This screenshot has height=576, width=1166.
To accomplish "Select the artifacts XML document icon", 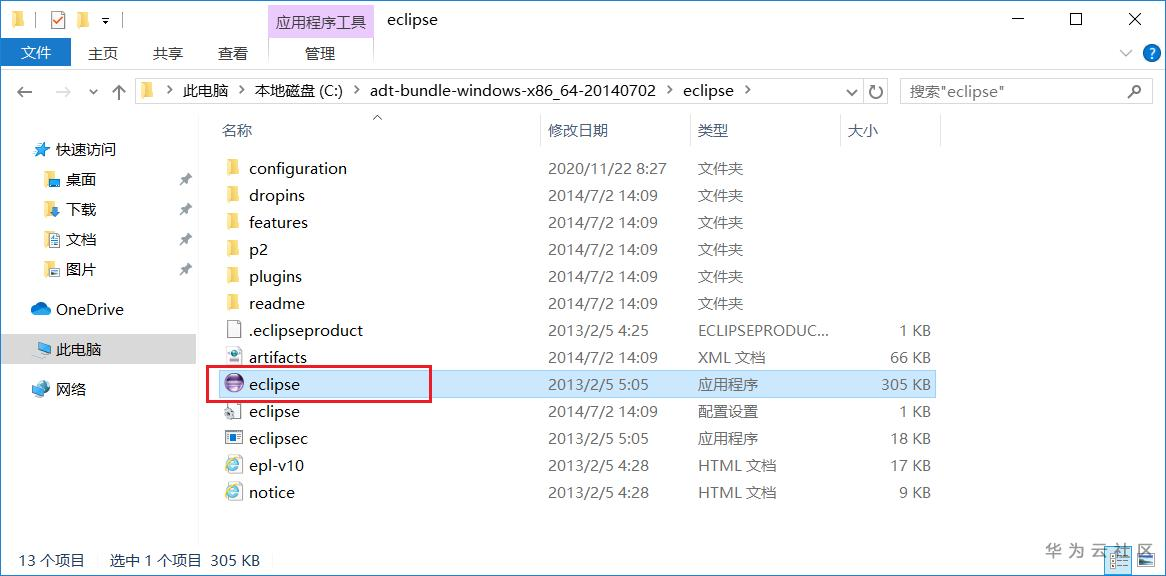I will tap(234, 357).
